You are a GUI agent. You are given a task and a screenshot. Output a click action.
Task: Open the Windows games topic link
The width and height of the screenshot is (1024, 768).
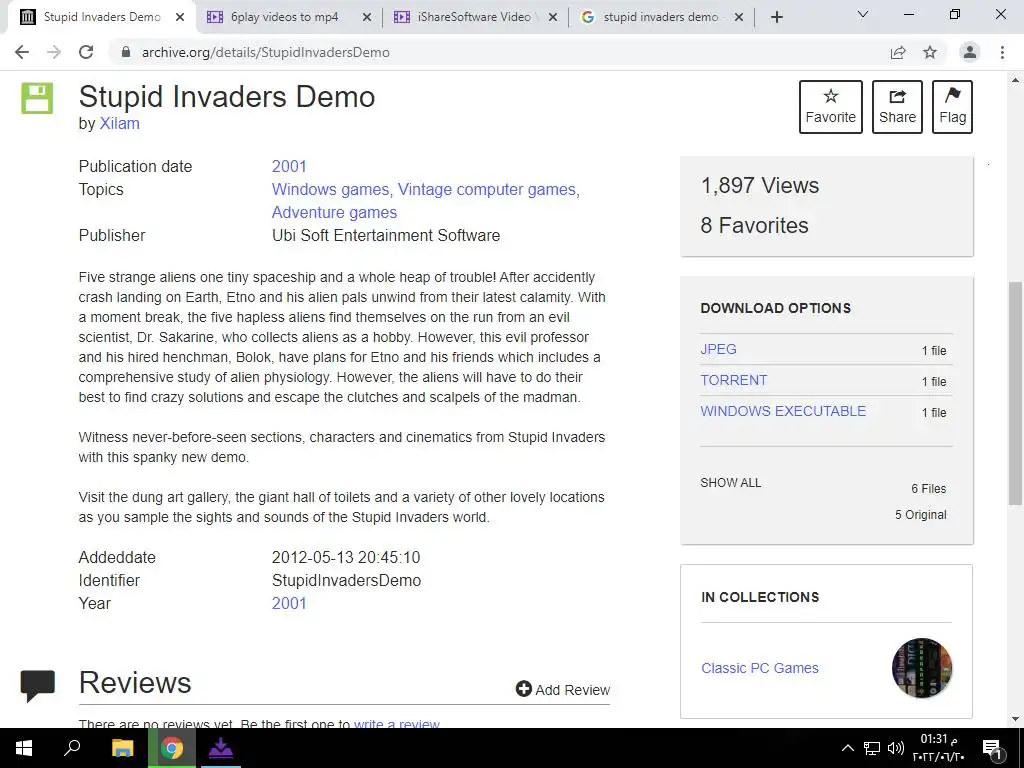330,189
